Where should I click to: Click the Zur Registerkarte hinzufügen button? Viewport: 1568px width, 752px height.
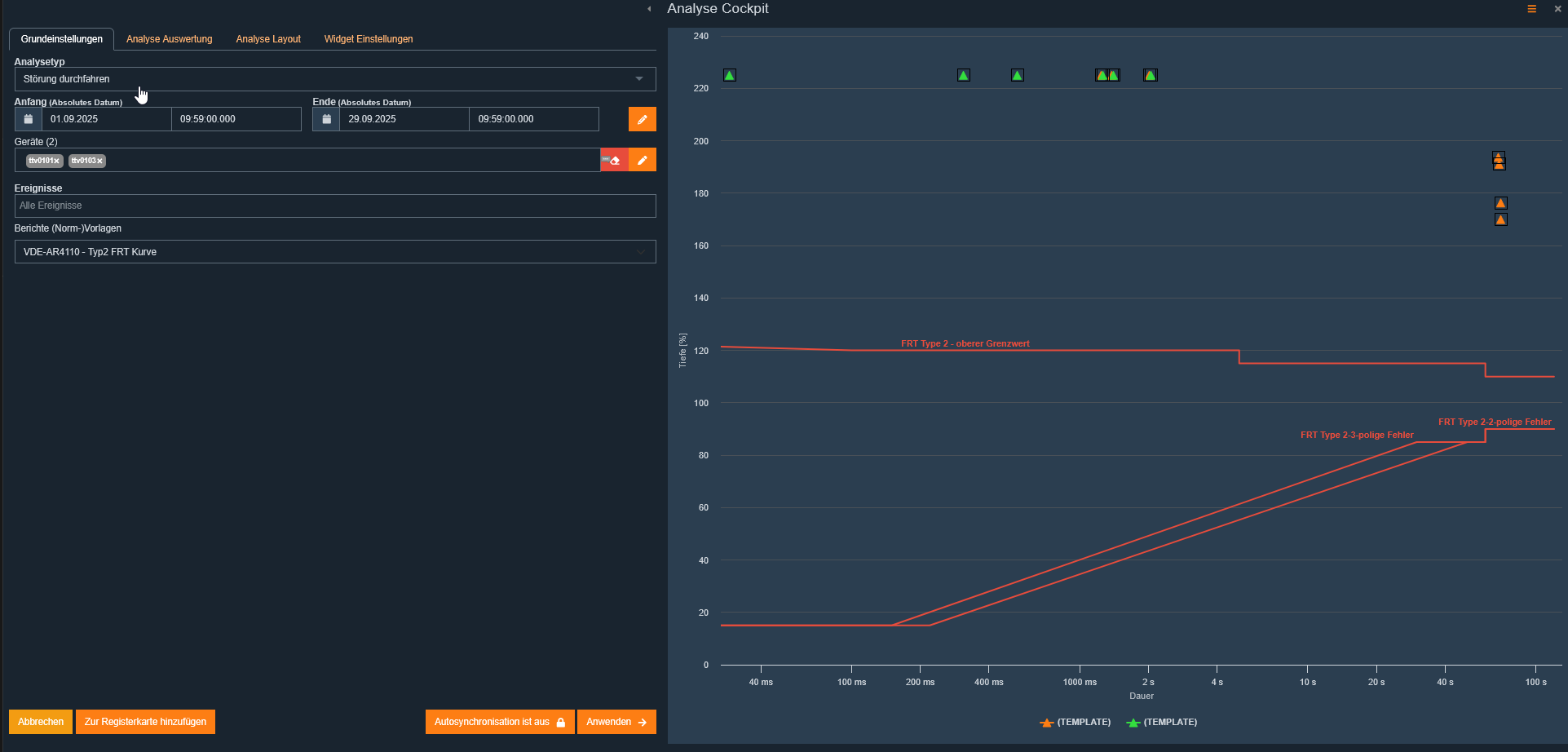(x=145, y=722)
